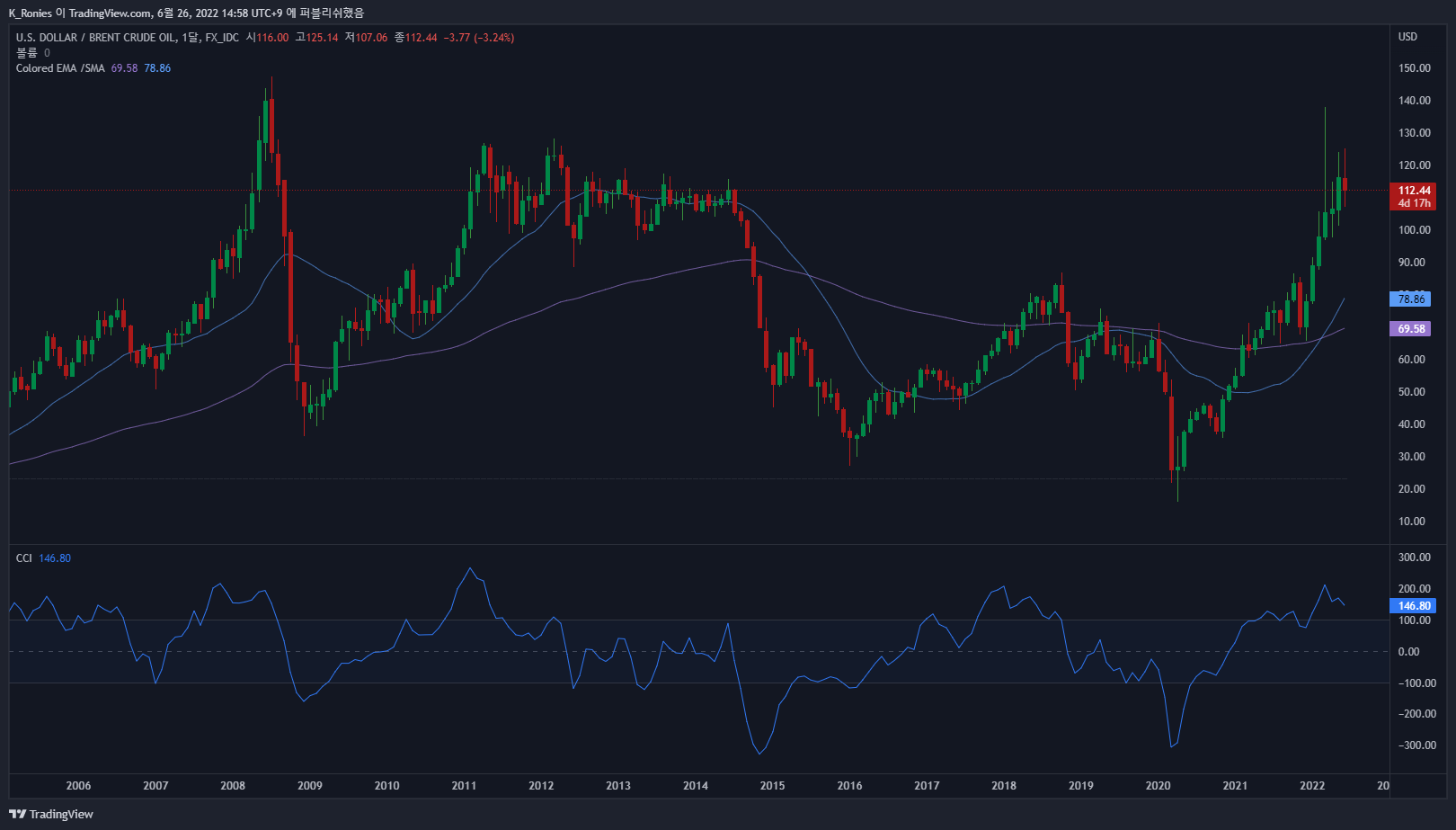Click the 50.00 price axis level
The image size is (1456, 830).
point(1412,392)
